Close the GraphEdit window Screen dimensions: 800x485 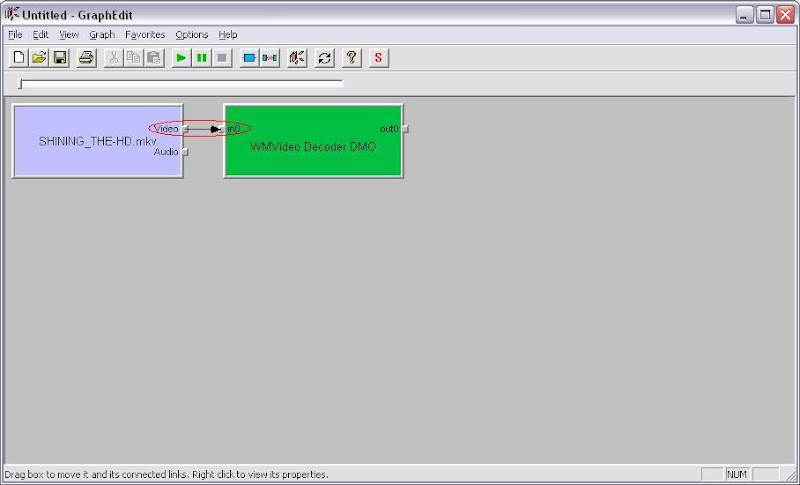[785, 15]
